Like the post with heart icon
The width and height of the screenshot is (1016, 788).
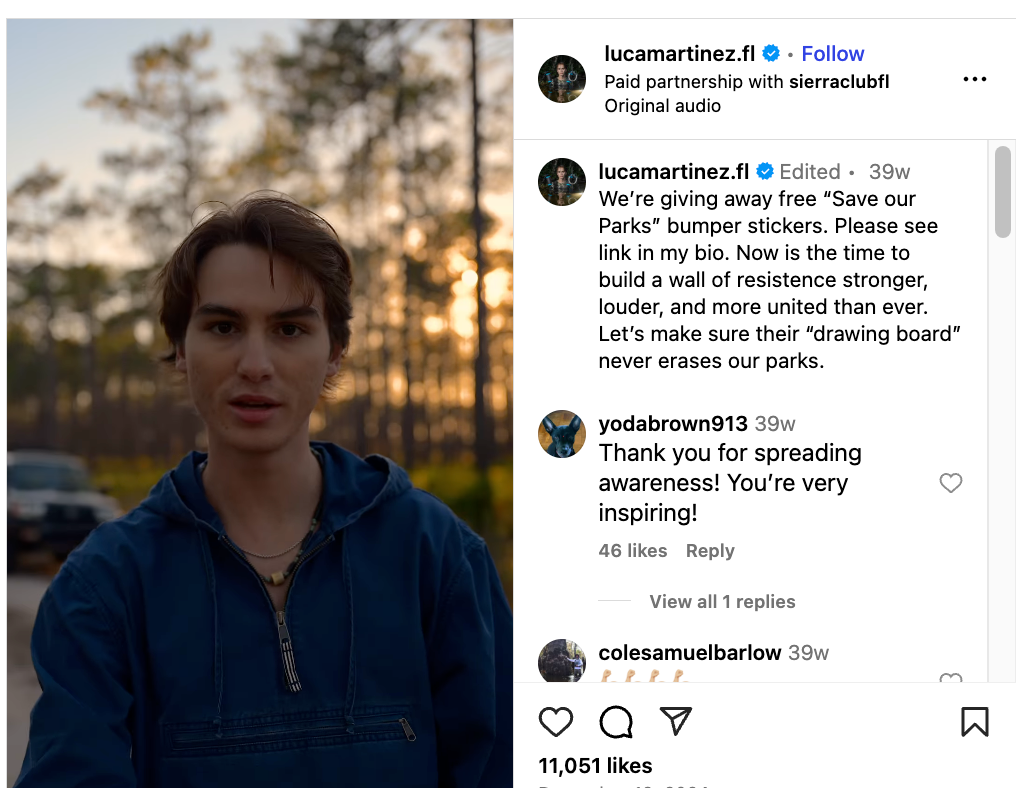pyautogui.click(x=556, y=722)
